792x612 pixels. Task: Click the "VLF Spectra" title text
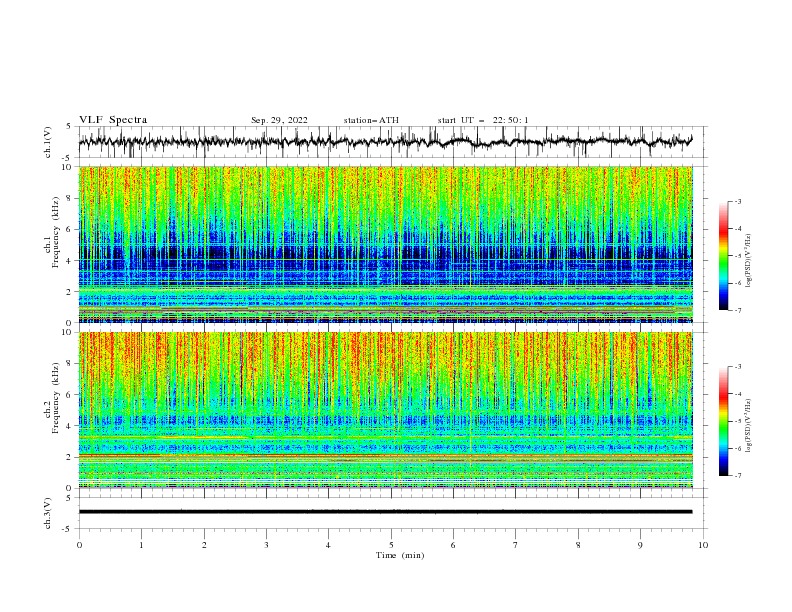(113, 120)
